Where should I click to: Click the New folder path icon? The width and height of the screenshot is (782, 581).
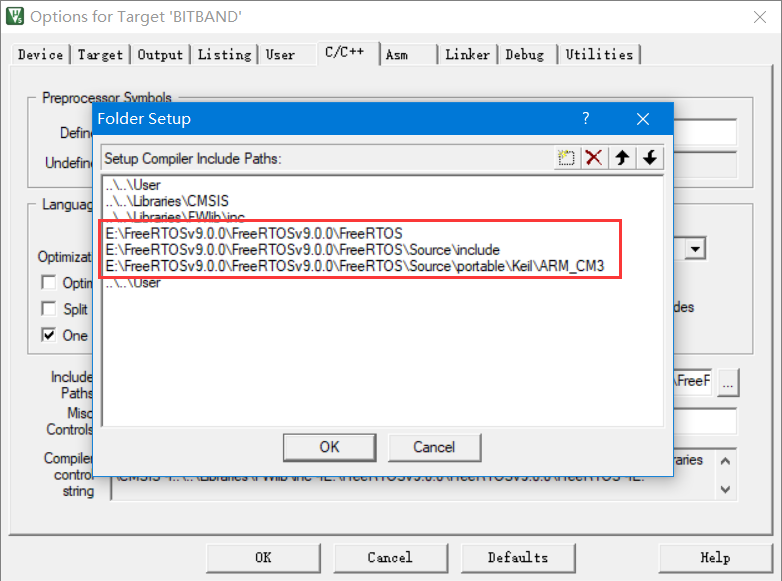(567, 158)
